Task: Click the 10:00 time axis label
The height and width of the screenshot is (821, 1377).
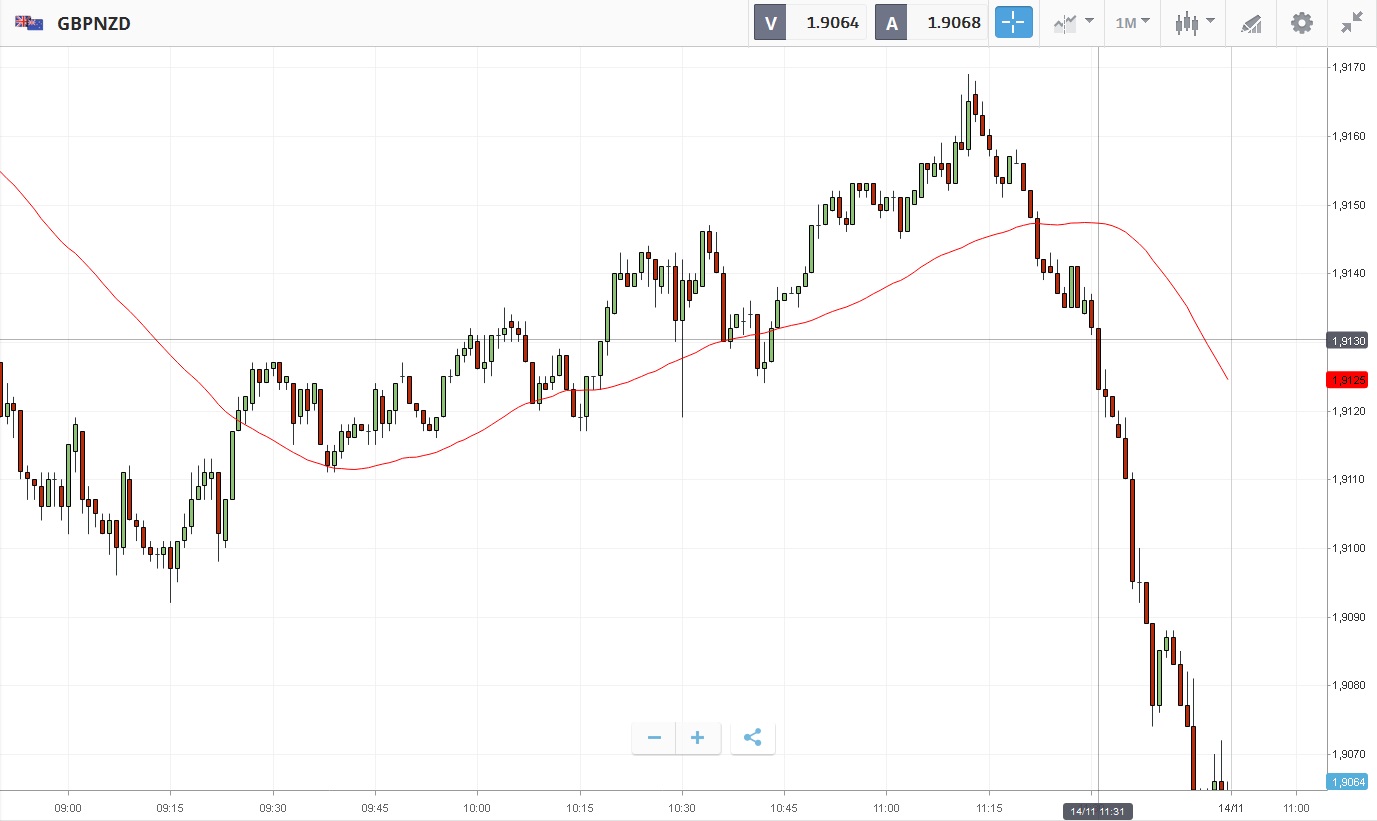Action: [477, 807]
